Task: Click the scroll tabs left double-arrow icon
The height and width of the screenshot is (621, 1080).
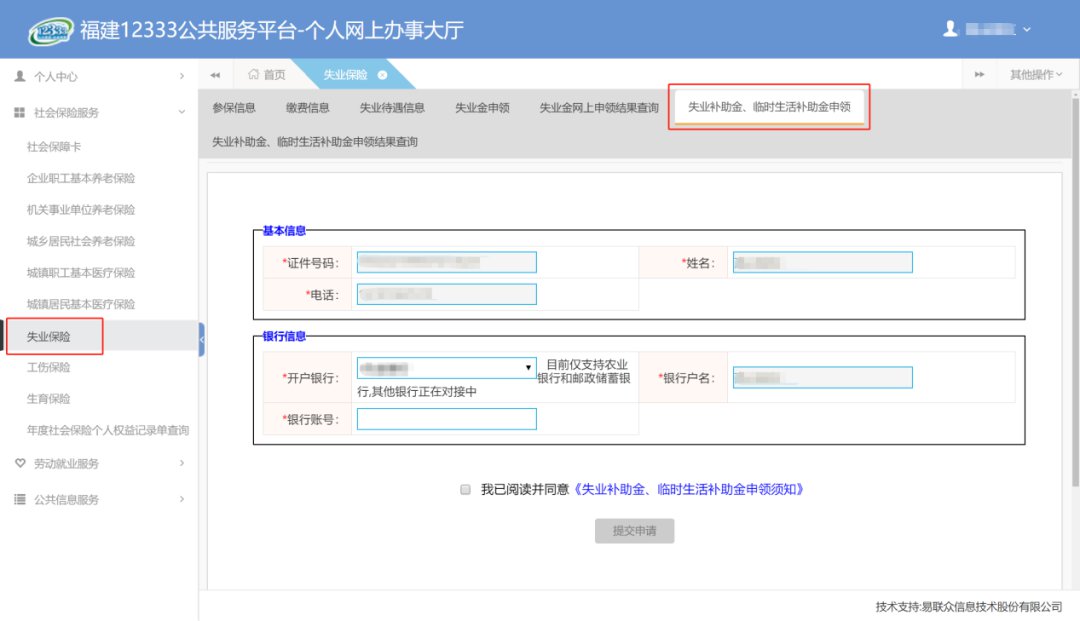Action: click(215, 75)
